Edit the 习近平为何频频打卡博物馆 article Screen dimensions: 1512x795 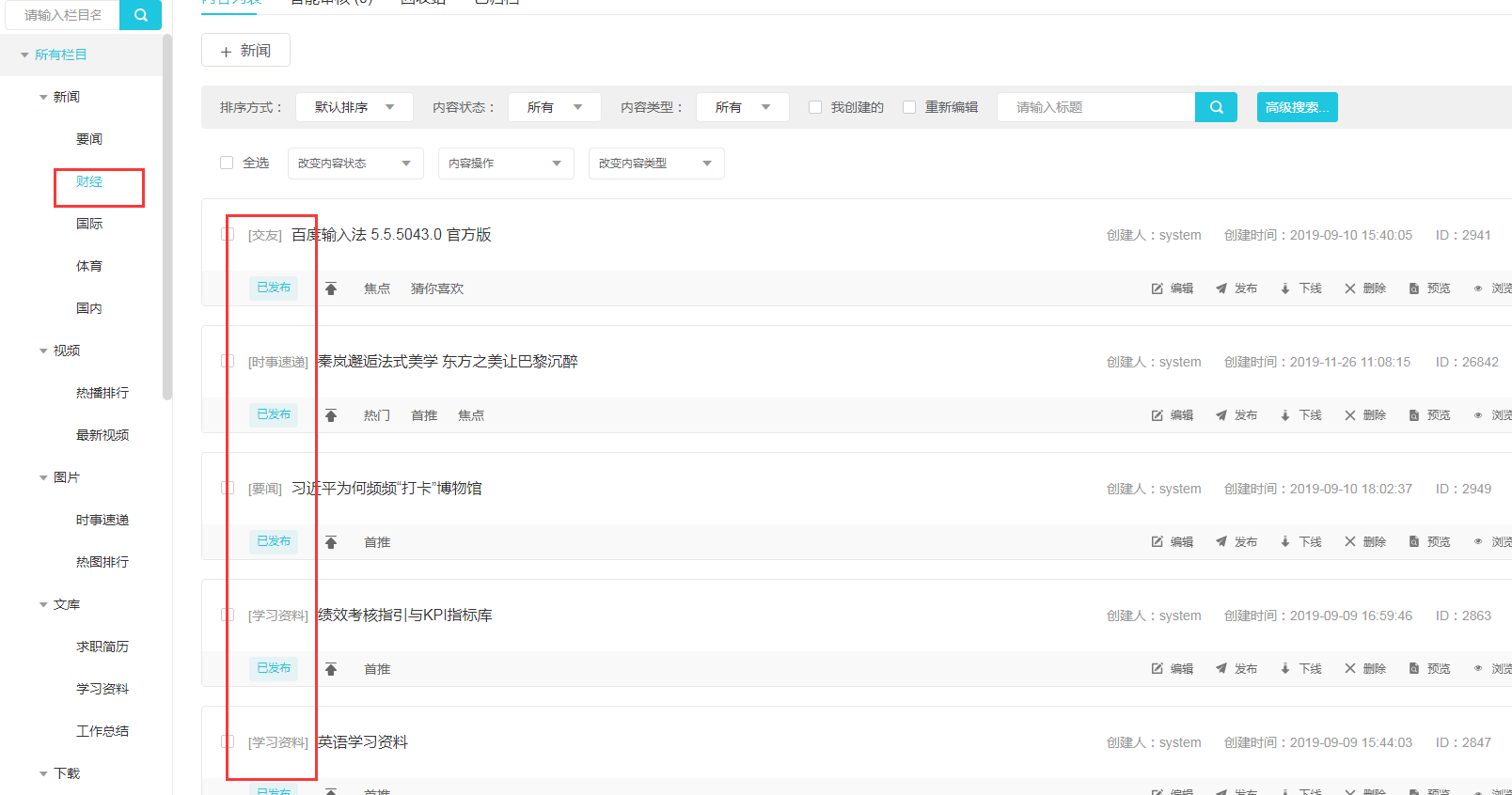point(1173,542)
